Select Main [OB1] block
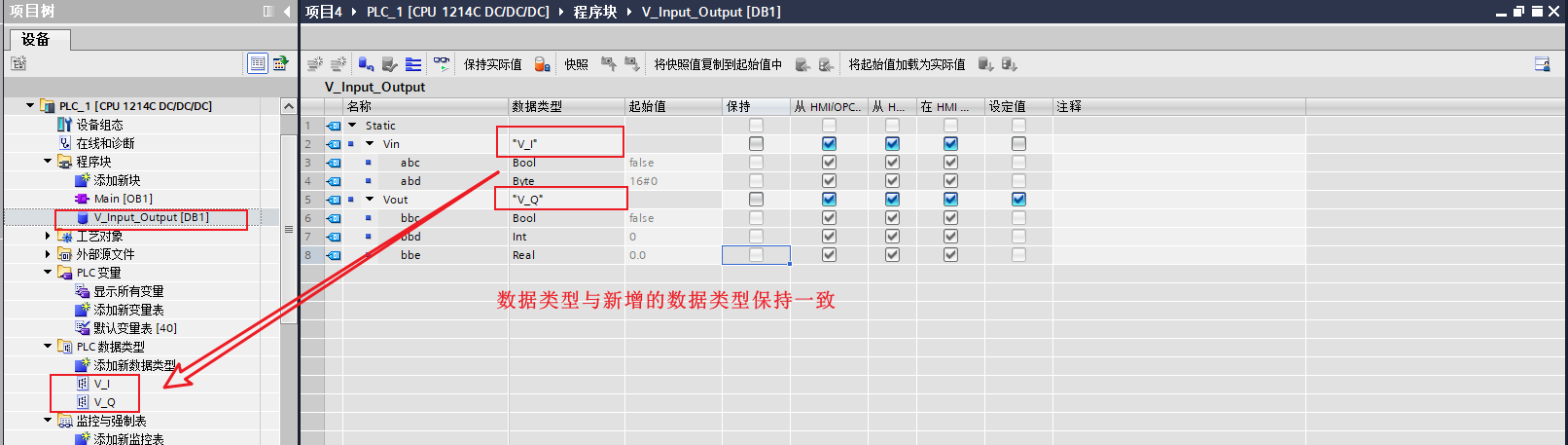This screenshot has height=445, width=1568. 123,199
